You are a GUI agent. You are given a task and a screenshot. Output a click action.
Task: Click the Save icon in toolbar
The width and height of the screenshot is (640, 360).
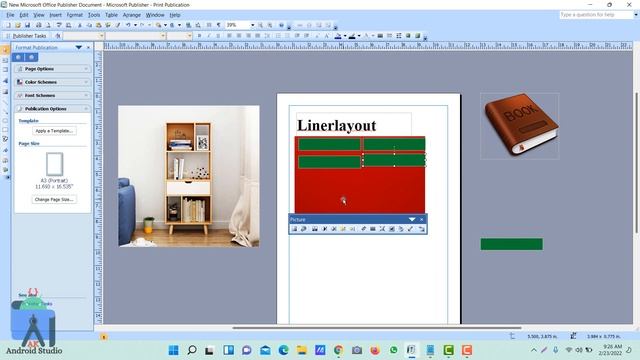[x=27, y=25]
